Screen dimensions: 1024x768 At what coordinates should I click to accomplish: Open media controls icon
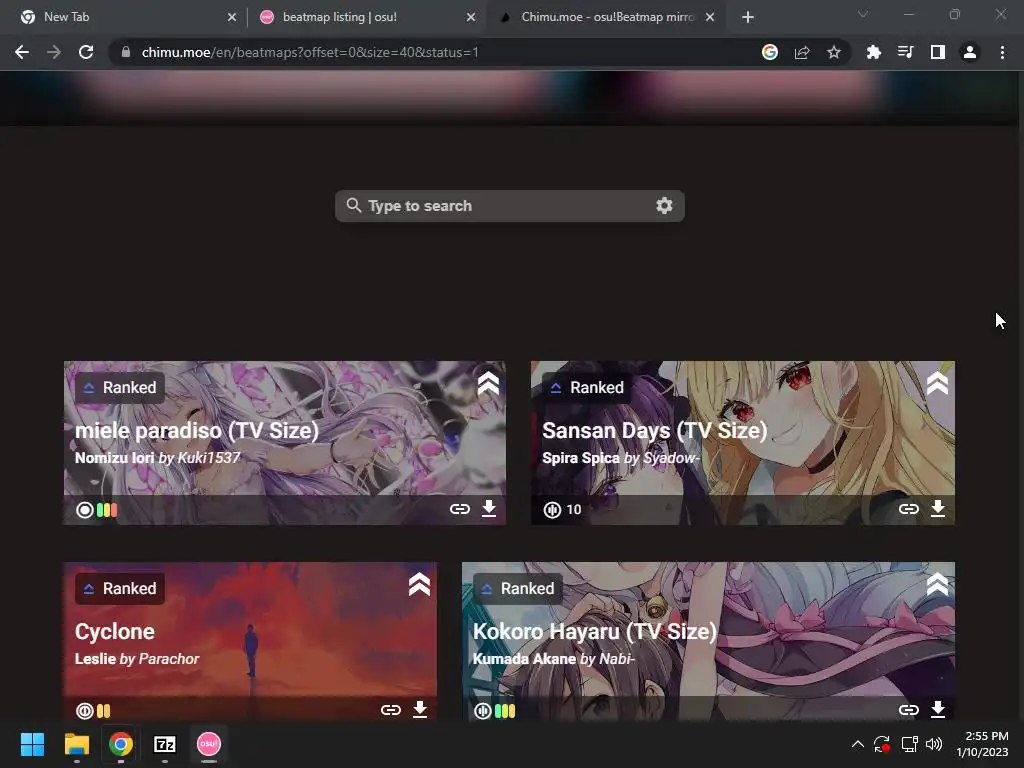906,52
